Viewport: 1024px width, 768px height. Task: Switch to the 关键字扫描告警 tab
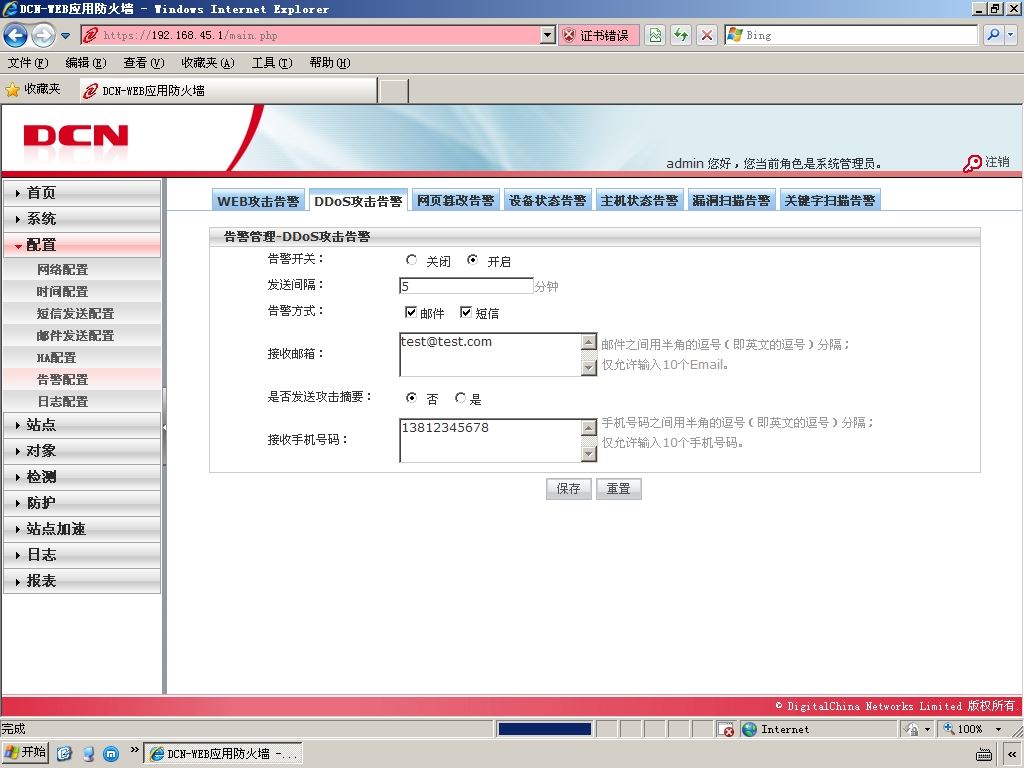click(830, 200)
